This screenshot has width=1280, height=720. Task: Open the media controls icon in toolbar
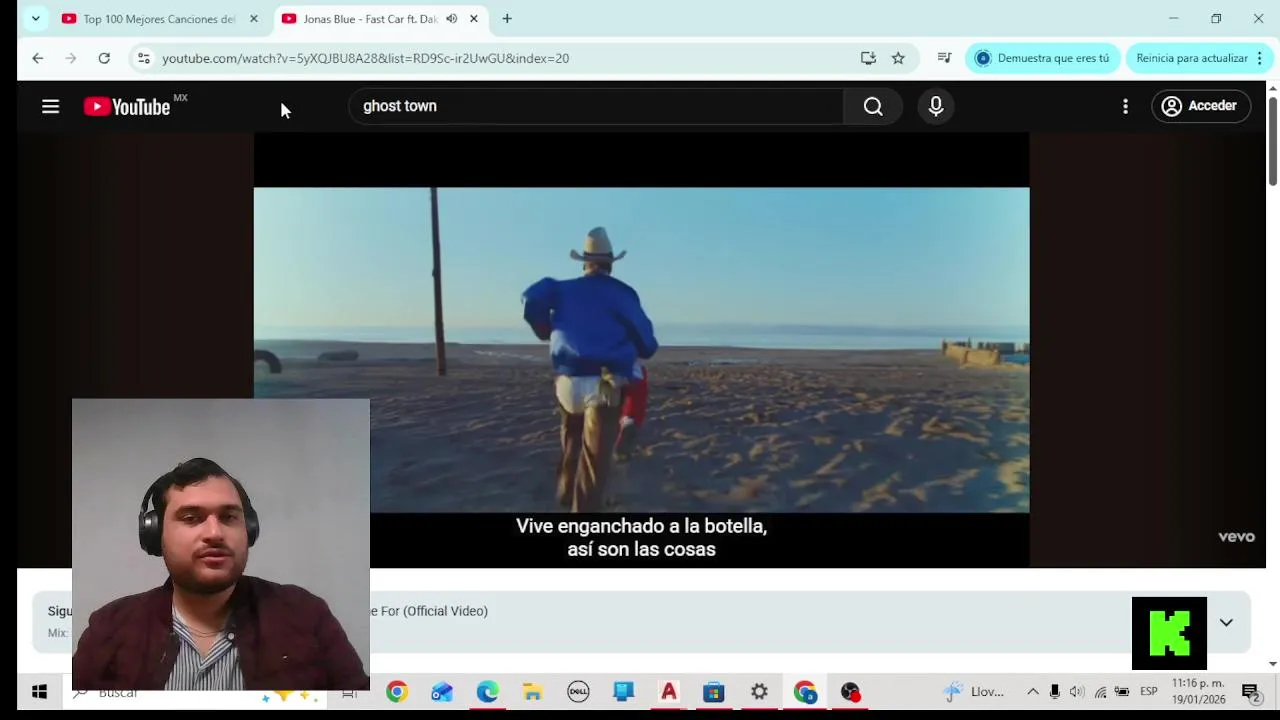[x=944, y=58]
